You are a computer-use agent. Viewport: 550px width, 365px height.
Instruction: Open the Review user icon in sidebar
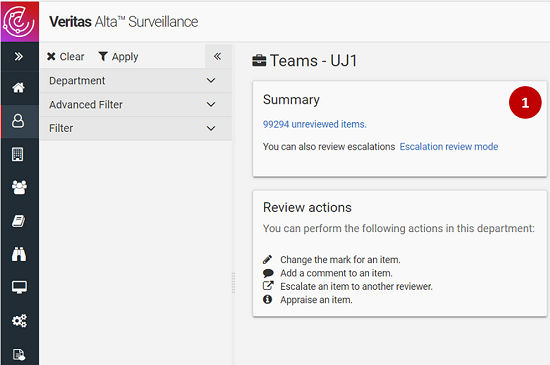pos(18,121)
